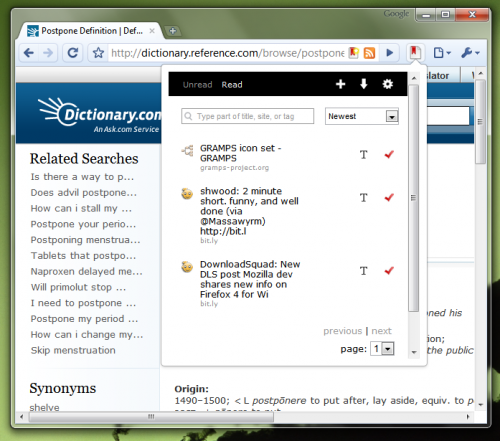Bookmark page with star icon
This screenshot has height=441, width=500.
click(x=98, y=53)
